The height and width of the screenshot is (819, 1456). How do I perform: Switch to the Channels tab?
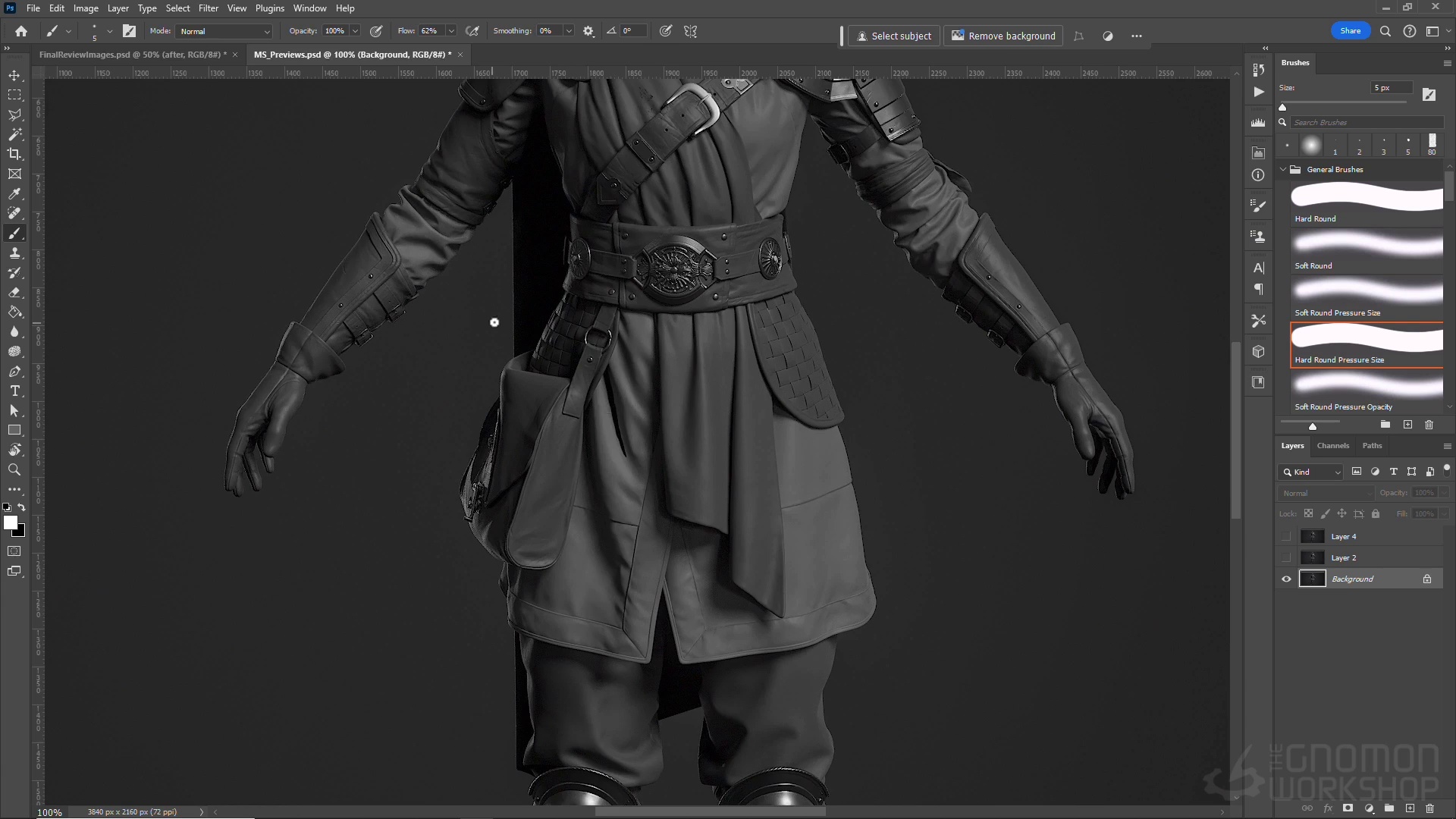[1333, 446]
